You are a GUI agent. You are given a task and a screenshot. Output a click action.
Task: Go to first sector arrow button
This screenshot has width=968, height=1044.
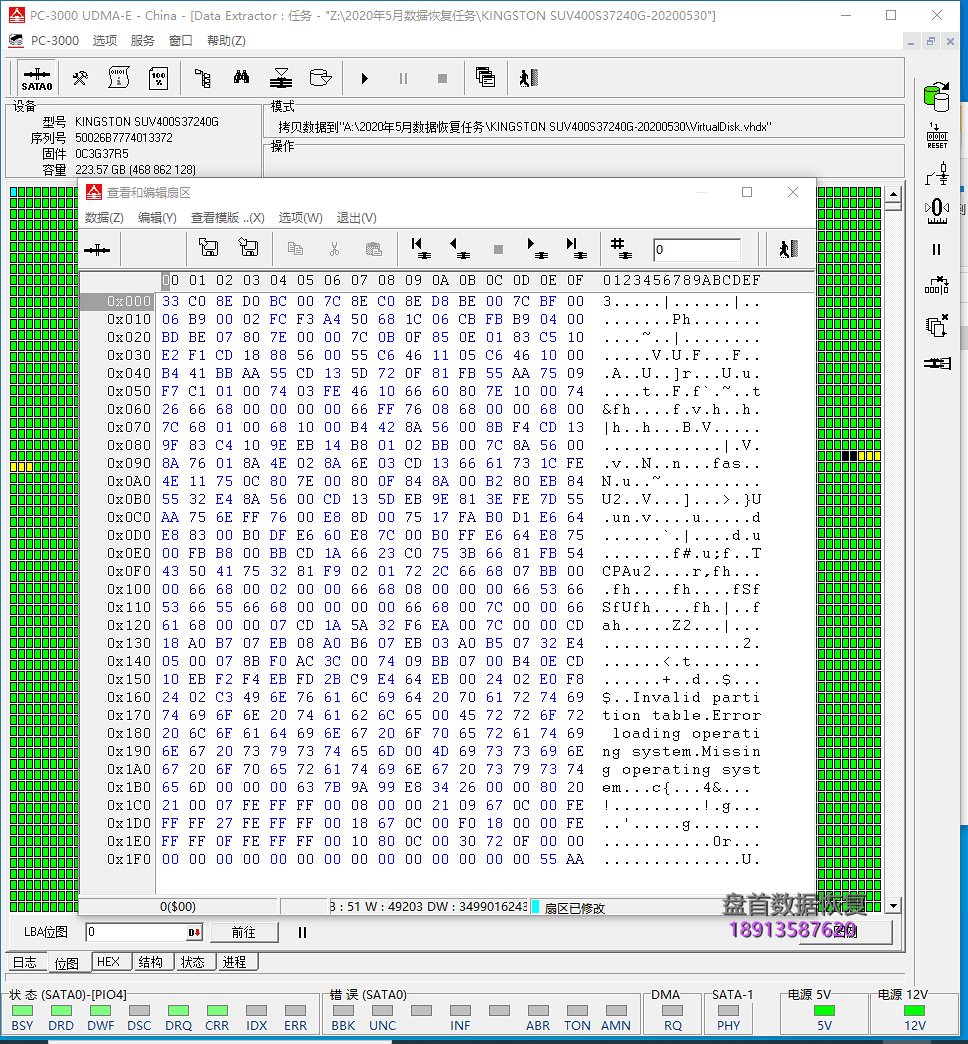(420, 248)
